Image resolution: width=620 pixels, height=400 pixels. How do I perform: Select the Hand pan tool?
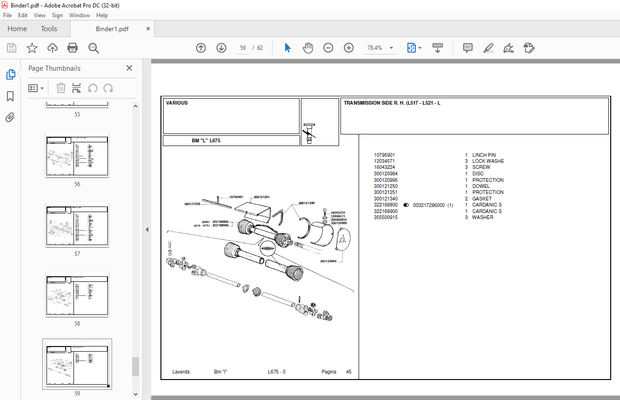point(308,48)
